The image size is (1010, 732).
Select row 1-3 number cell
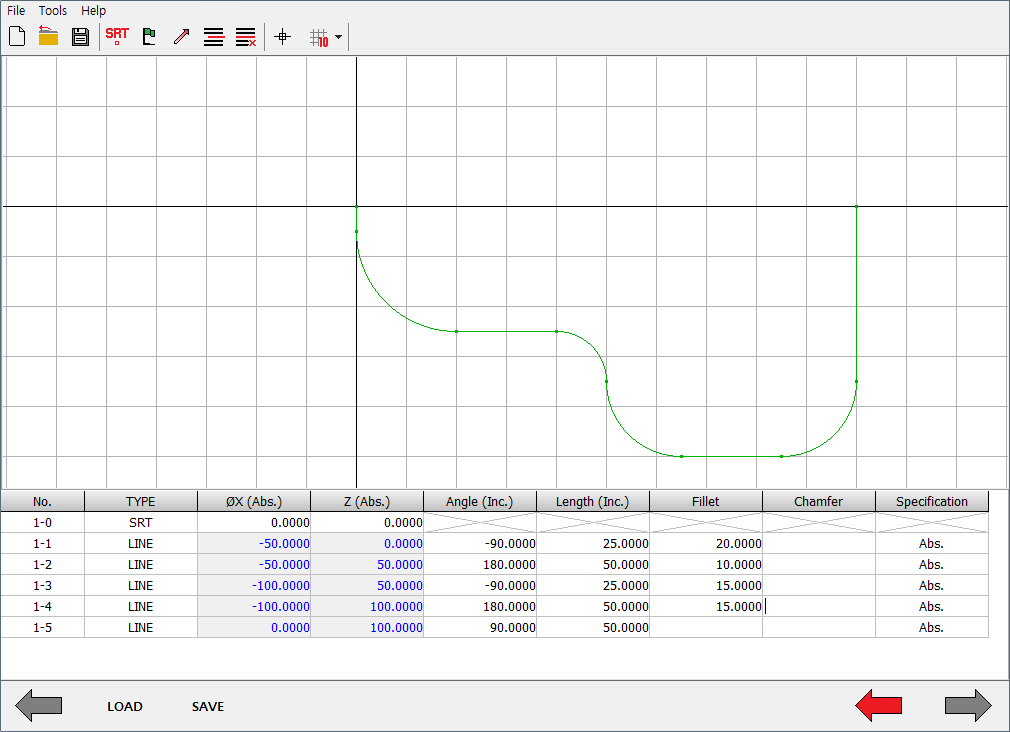tap(43, 586)
